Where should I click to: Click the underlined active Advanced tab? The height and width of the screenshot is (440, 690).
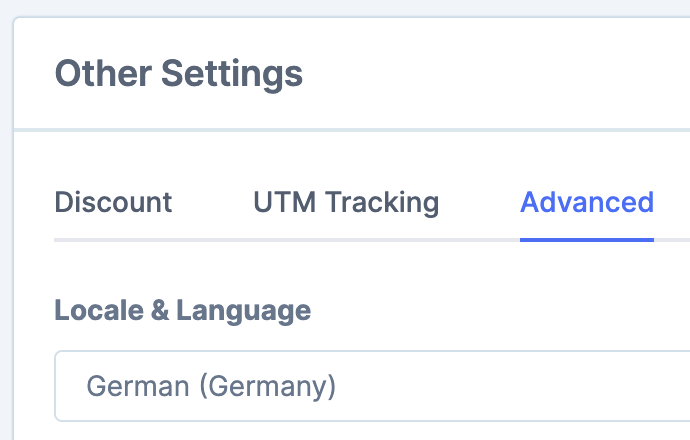(587, 204)
